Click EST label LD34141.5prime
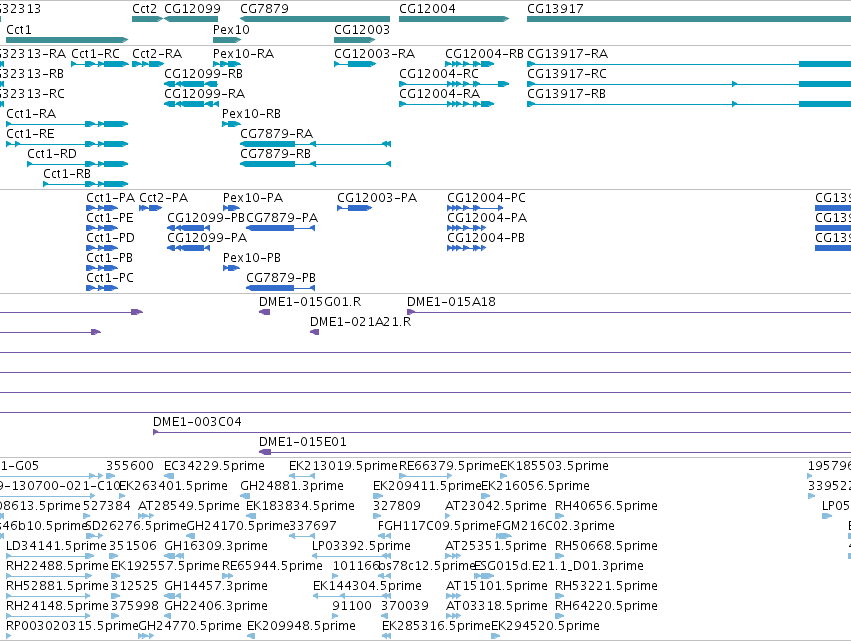The width and height of the screenshot is (851, 641). pyautogui.click(x=56, y=545)
